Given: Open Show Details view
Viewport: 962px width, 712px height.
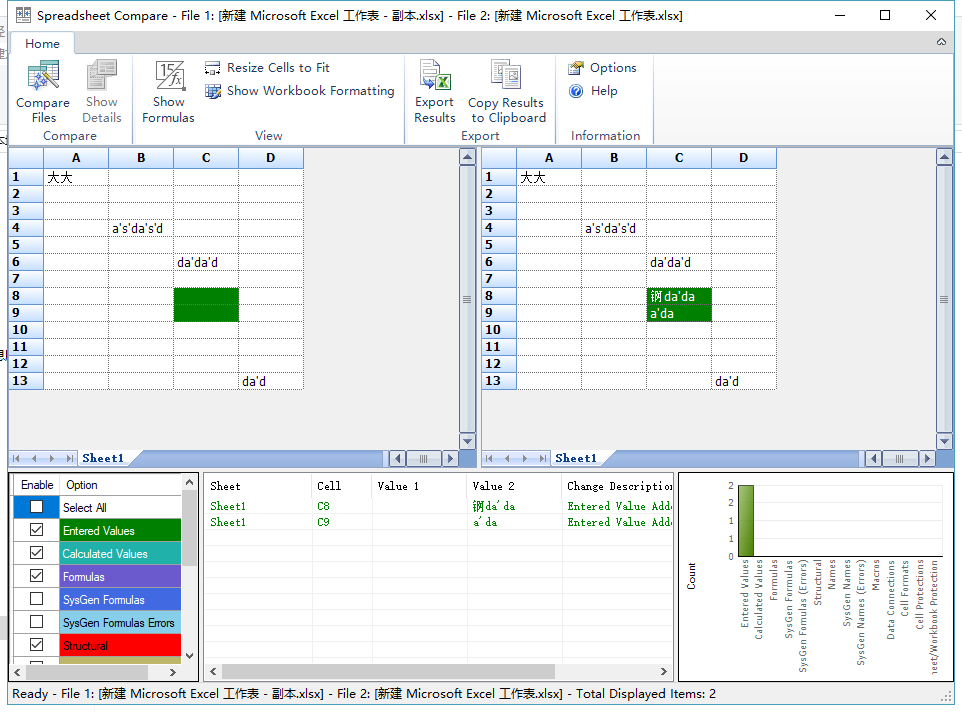Looking at the screenshot, I should [101, 90].
